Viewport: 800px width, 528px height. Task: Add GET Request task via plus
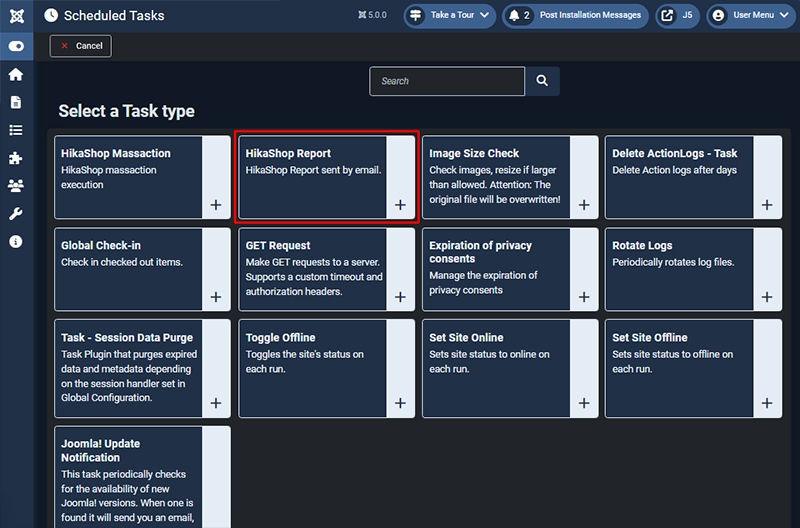[401, 297]
